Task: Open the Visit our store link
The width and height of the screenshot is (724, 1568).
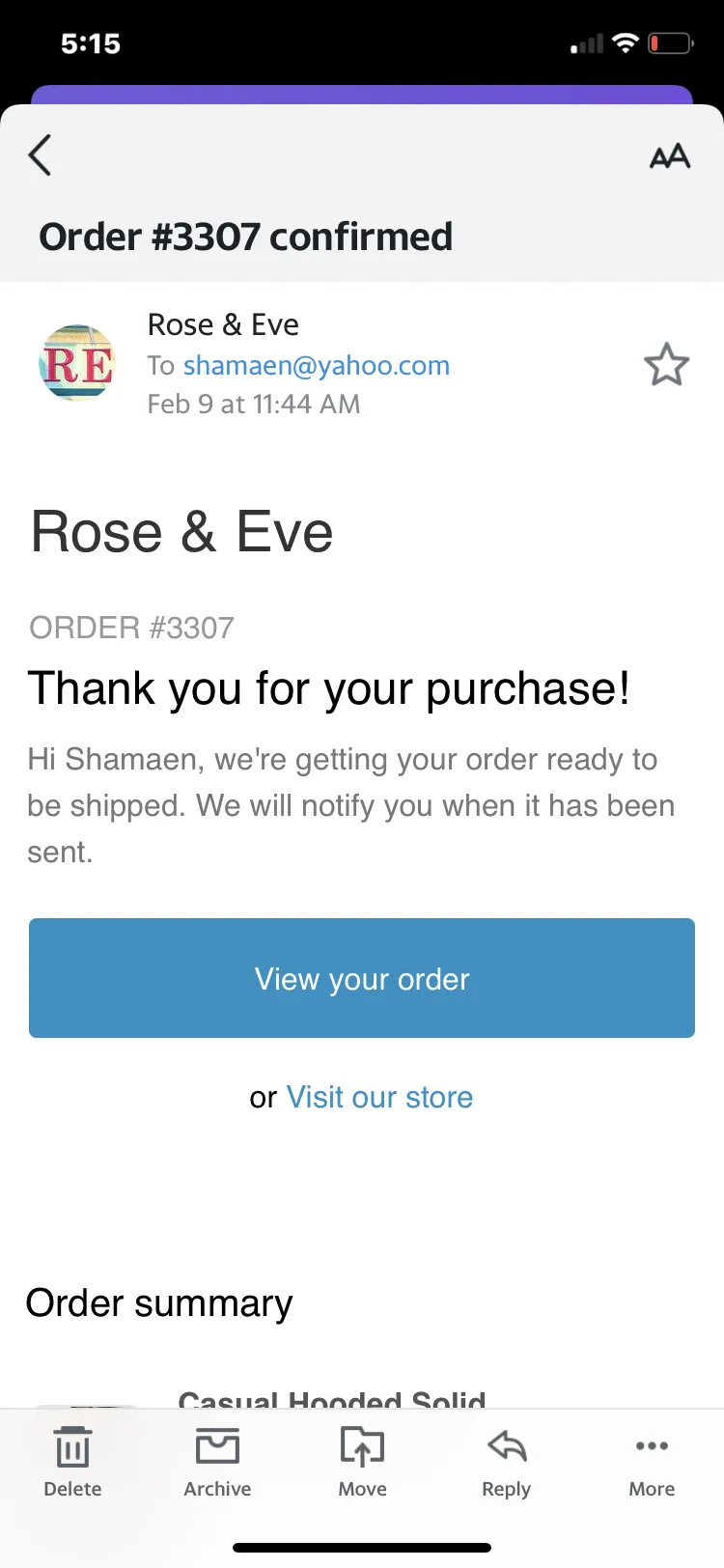Action: tap(379, 1097)
